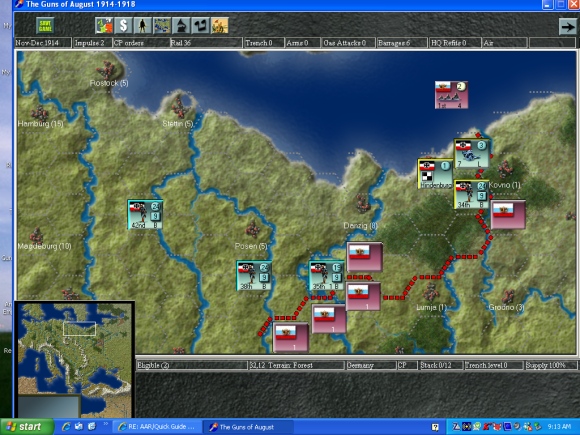Open the soldier silhouette units screen
This screenshot has height=435, width=580.
tap(142, 26)
